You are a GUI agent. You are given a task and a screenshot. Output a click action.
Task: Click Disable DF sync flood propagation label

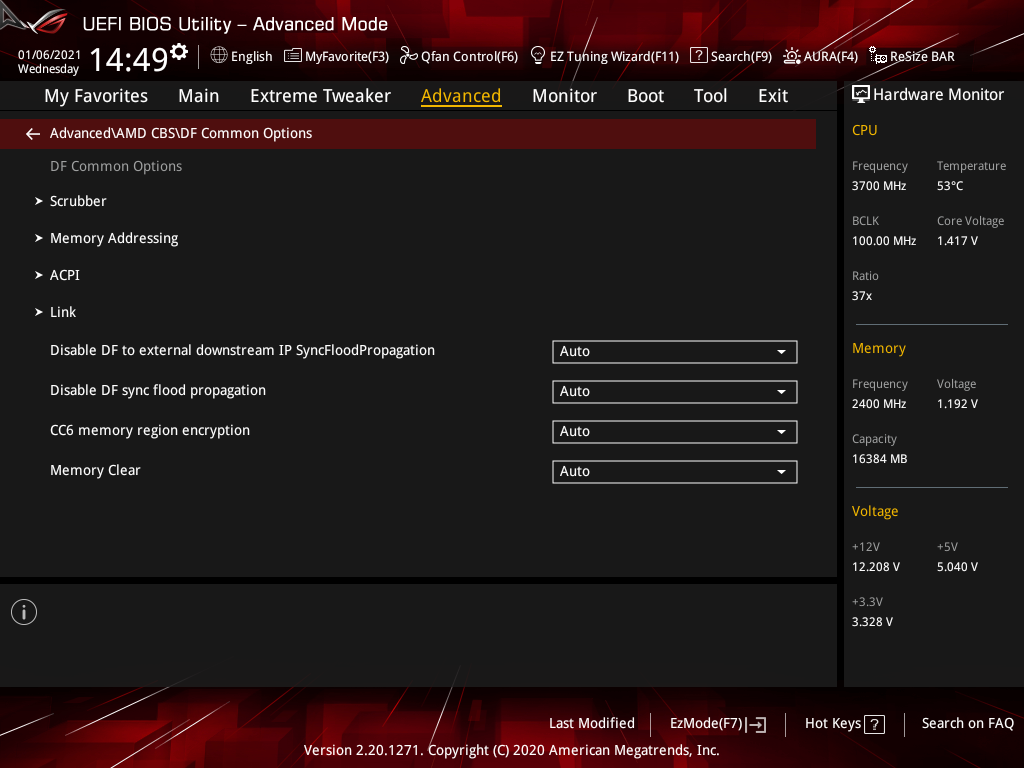pos(158,391)
